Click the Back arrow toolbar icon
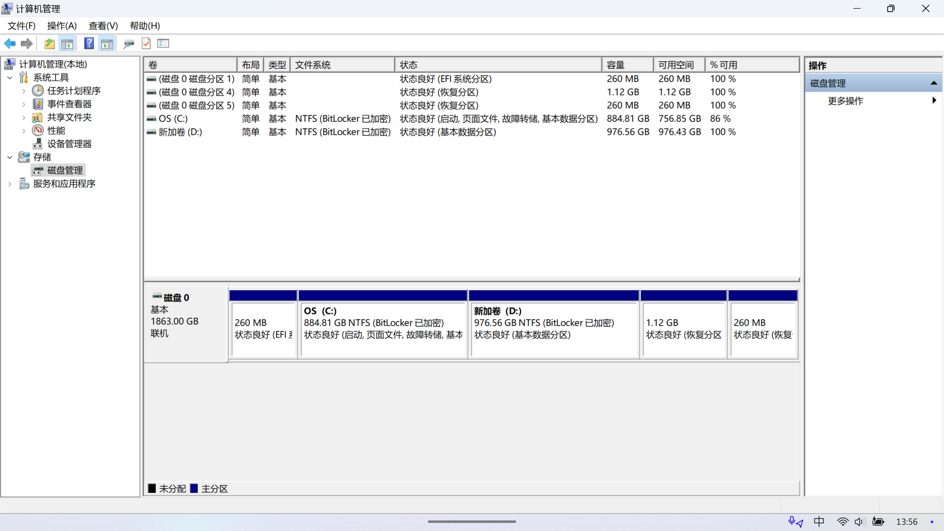 pyautogui.click(x=10, y=43)
